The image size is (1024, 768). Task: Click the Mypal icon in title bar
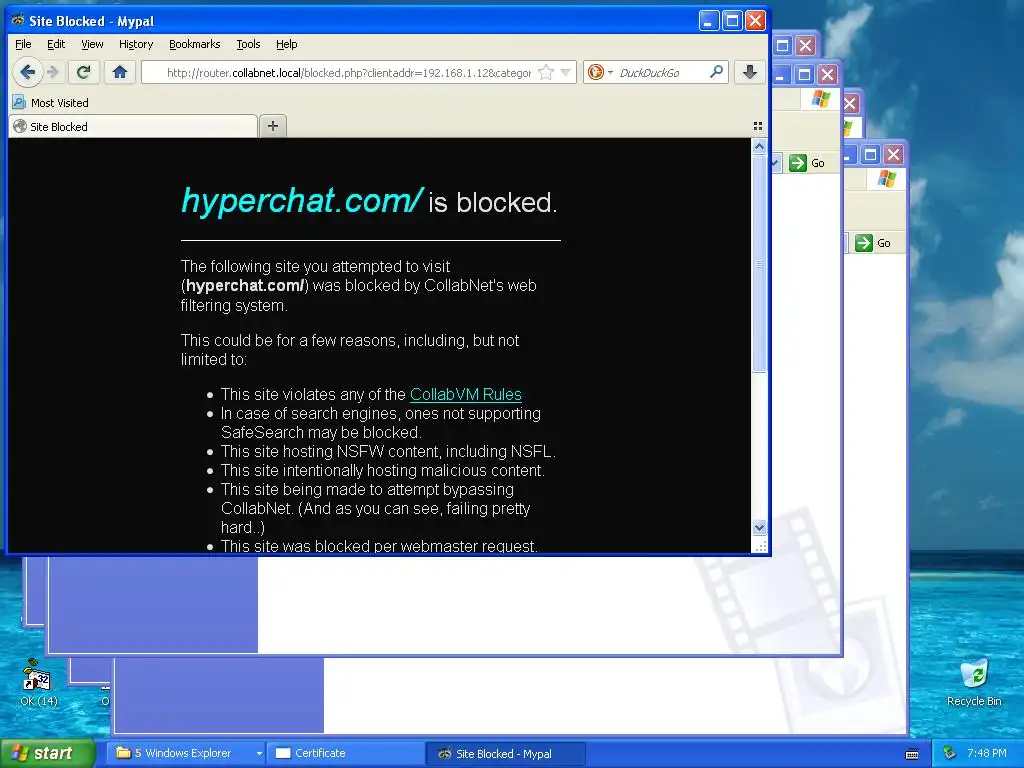pos(18,21)
